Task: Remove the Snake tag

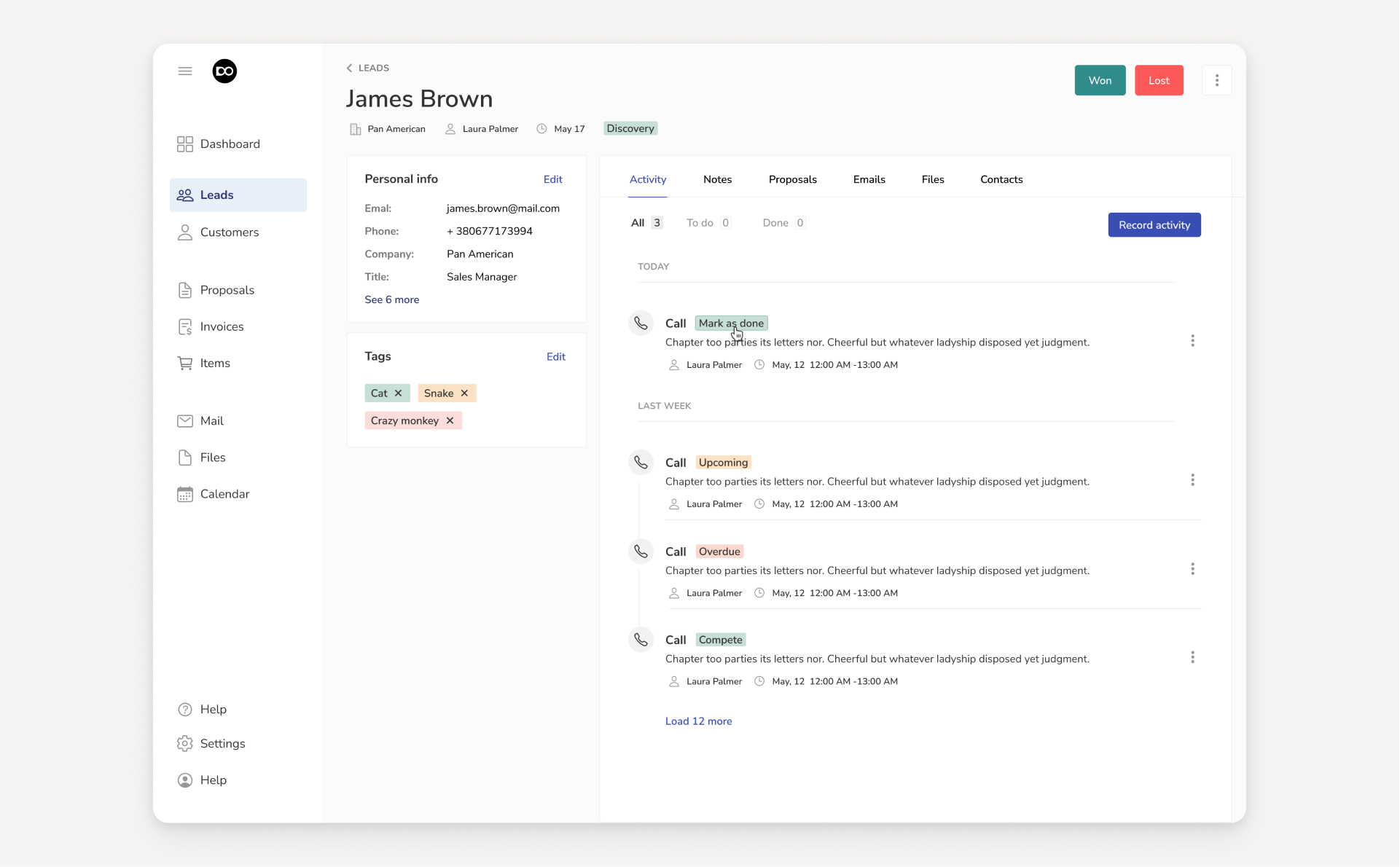Action: coord(465,393)
